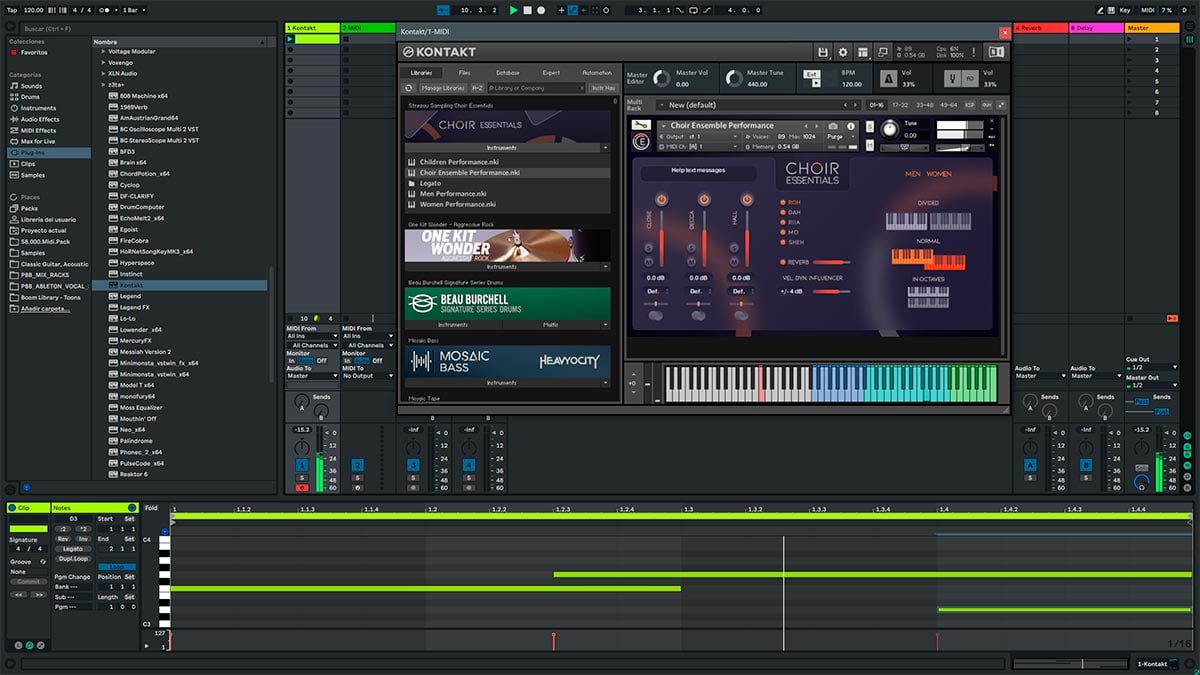Open the Drums browser category
The width and height of the screenshot is (1200, 675).
[x=31, y=97]
